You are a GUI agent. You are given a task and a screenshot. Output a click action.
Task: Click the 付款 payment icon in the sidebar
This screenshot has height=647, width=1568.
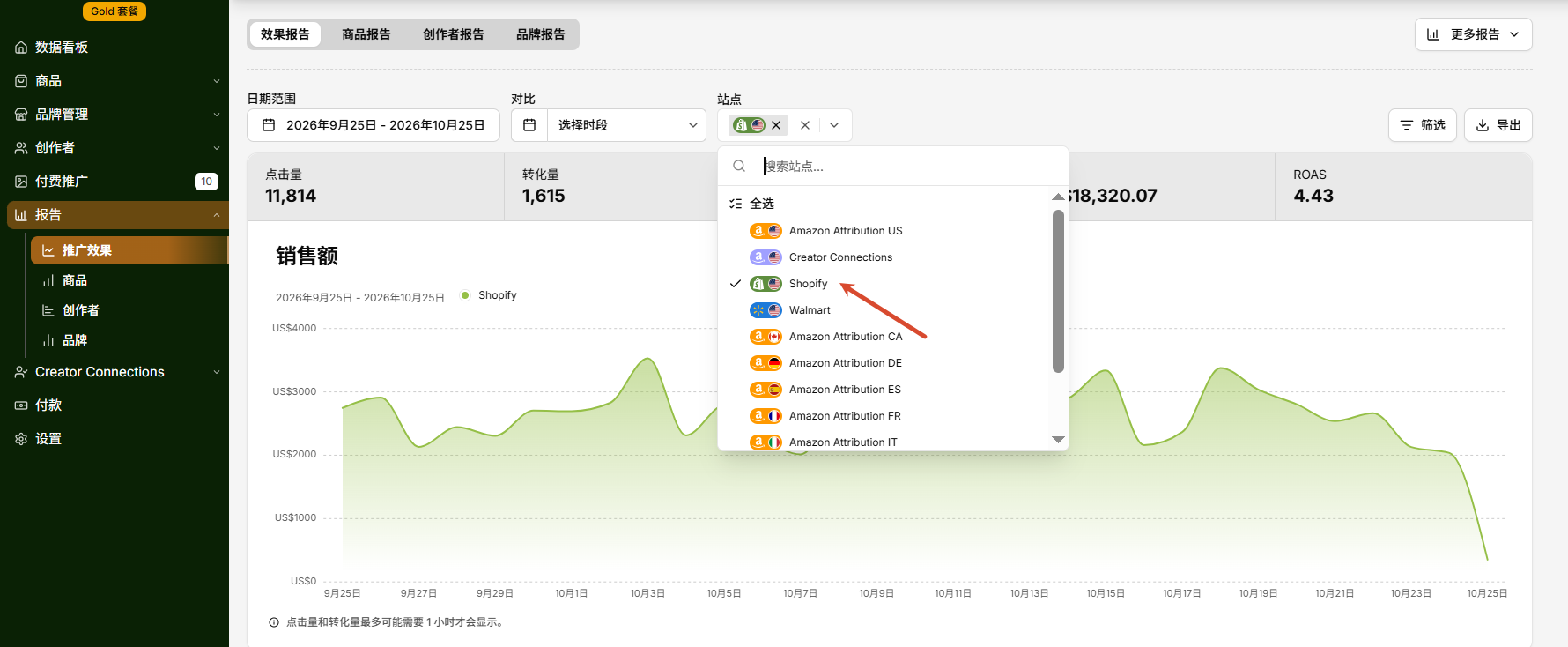pyautogui.click(x=21, y=405)
